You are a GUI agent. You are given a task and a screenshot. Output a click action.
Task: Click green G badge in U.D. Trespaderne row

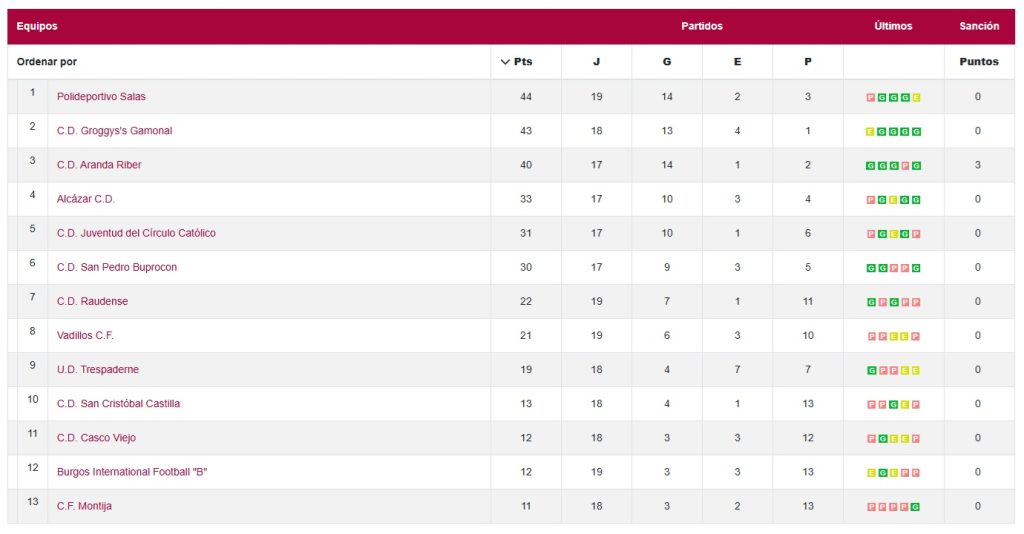point(870,370)
